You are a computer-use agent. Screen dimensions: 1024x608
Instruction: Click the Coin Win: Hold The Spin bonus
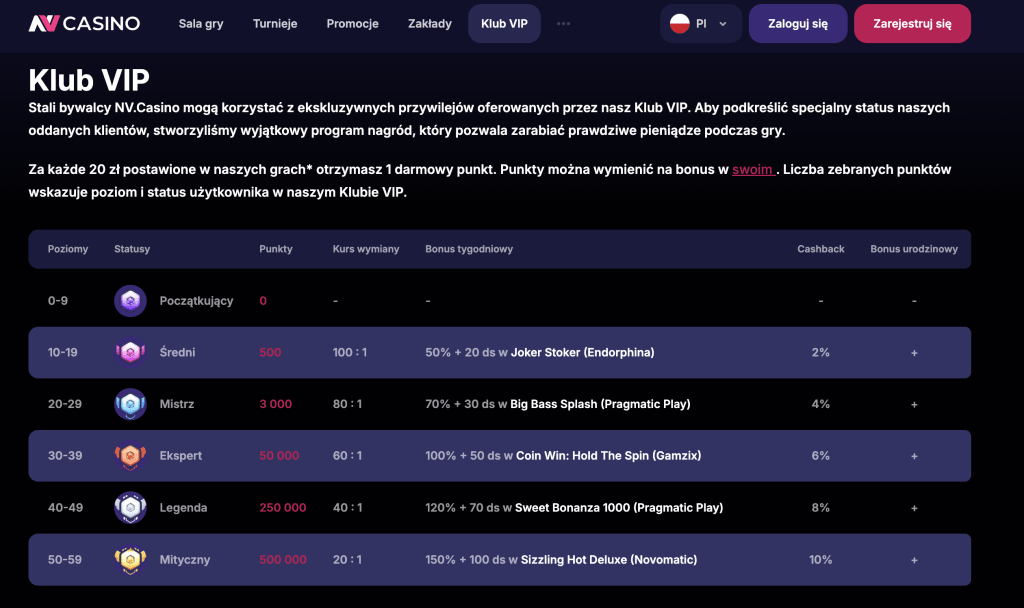pyautogui.click(x=609, y=456)
